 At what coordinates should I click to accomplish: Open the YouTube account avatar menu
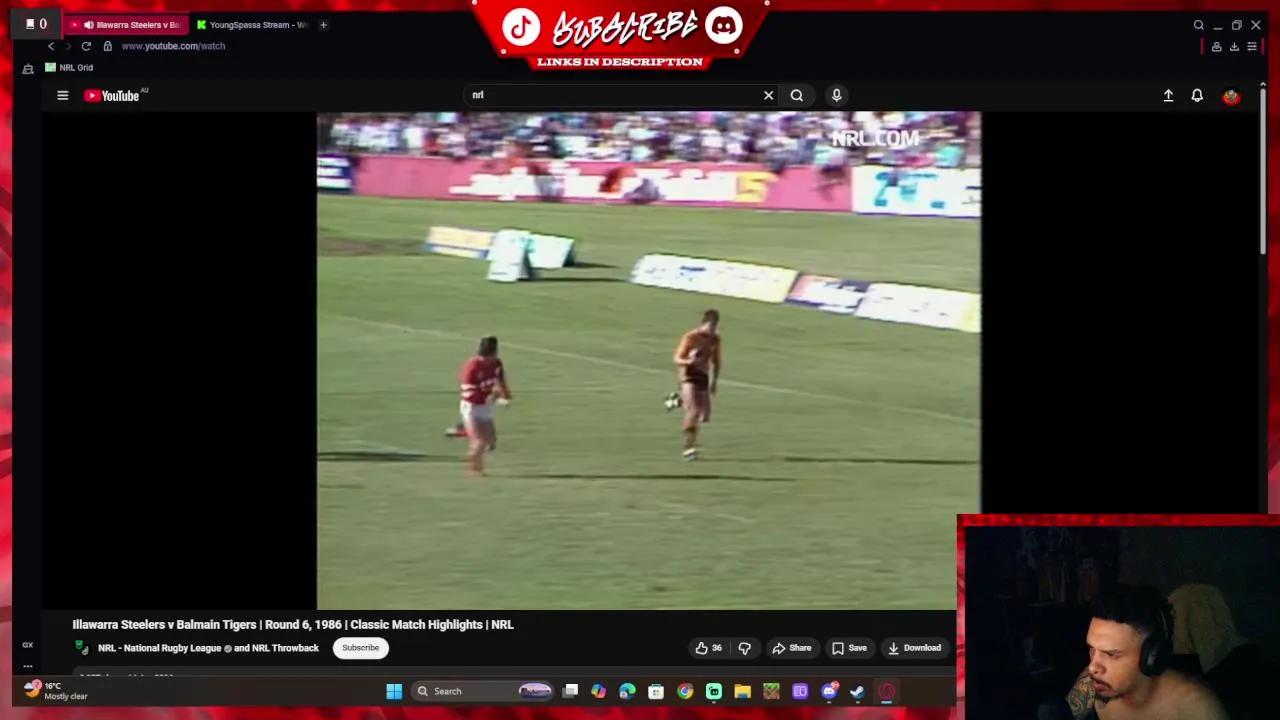(1231, 96)
